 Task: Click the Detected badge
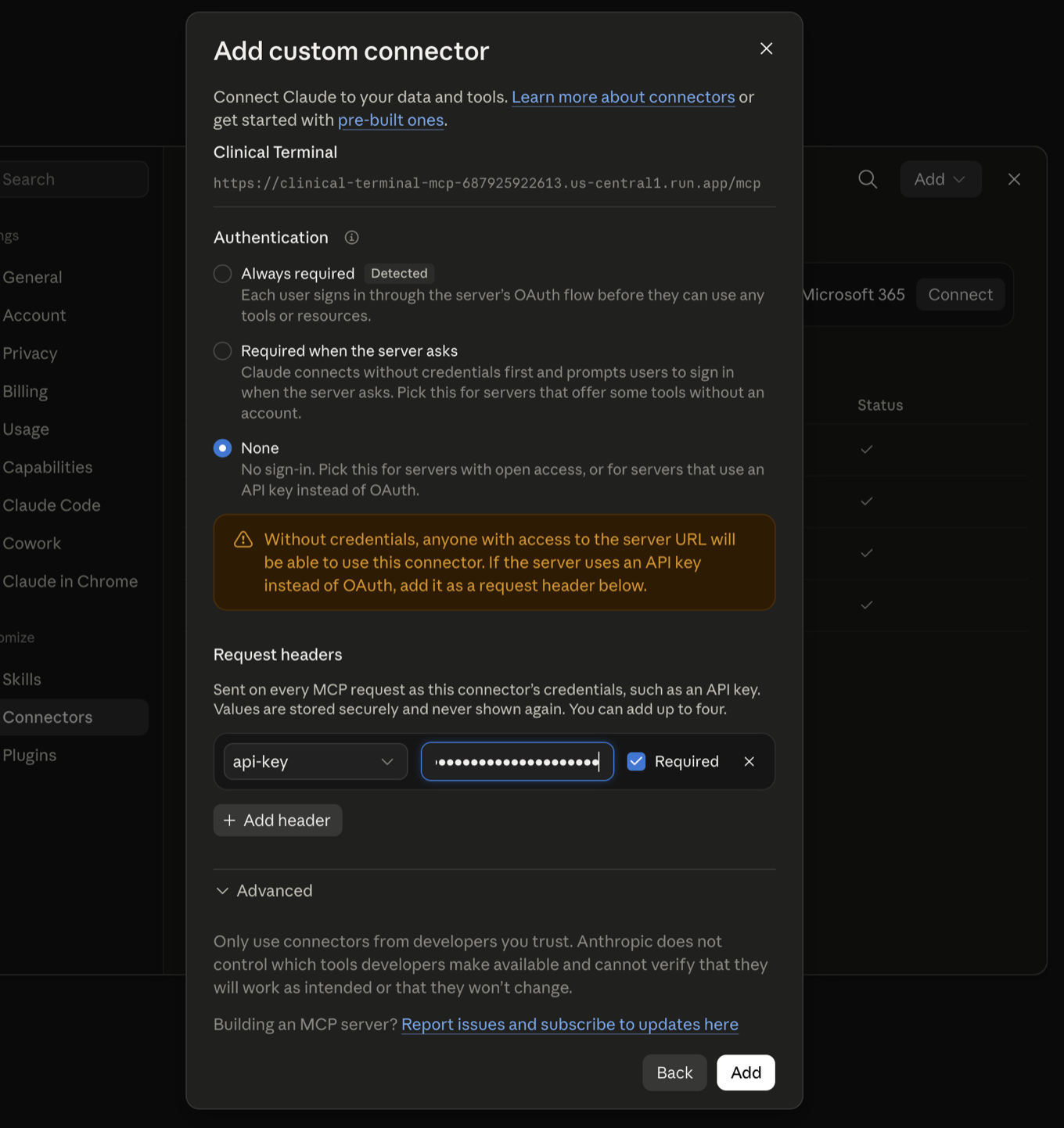click(399, 274)
